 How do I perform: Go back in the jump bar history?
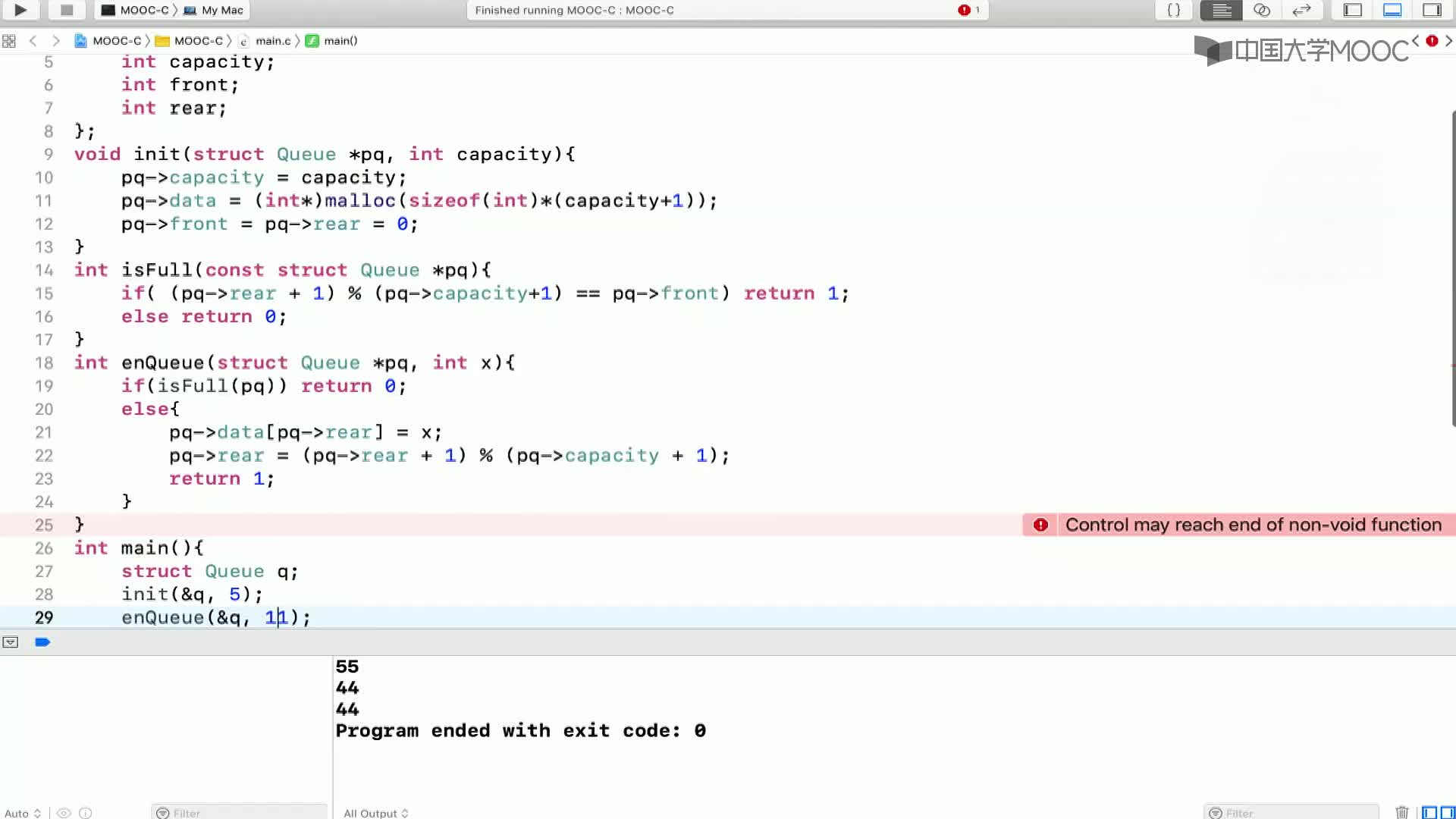click(x=33, y=41)
